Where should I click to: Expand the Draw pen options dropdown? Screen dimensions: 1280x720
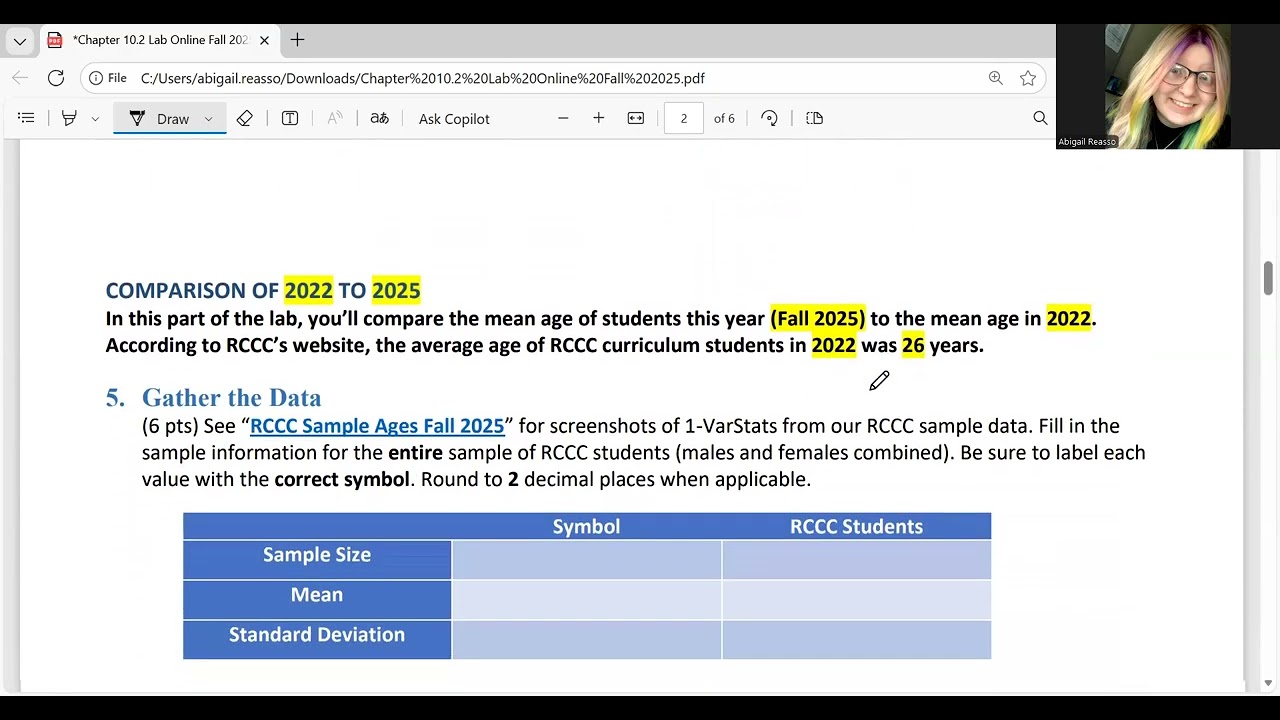pyautogui.click(x=208, y=118)
